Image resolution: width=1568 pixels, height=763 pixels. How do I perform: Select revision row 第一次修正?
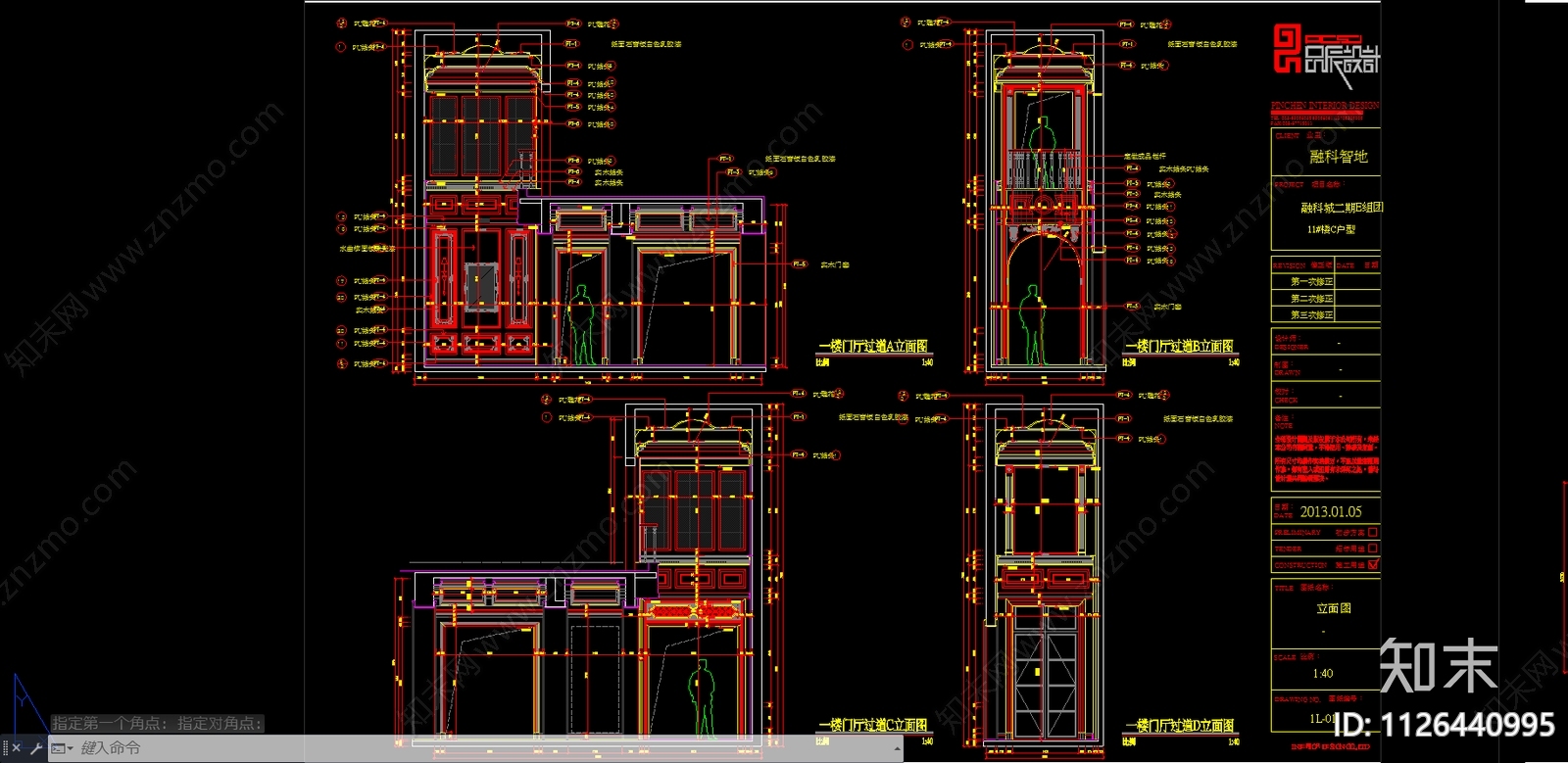click(1311, 282)
